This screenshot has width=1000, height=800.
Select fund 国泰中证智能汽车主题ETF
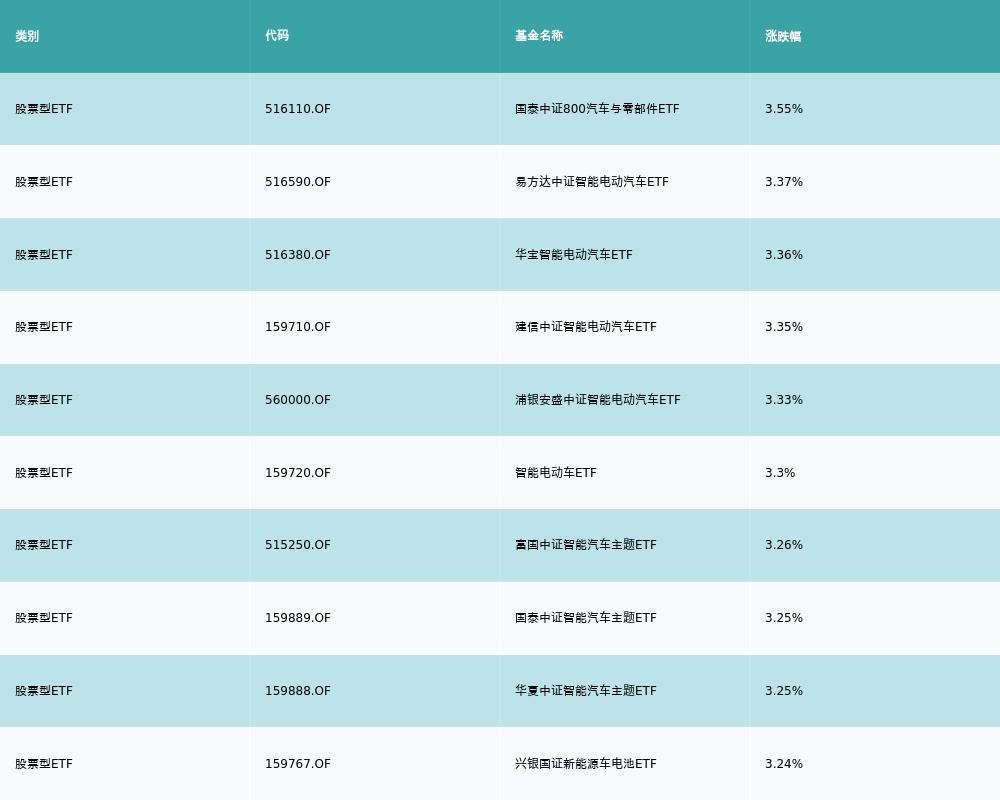tap(585, 618)
